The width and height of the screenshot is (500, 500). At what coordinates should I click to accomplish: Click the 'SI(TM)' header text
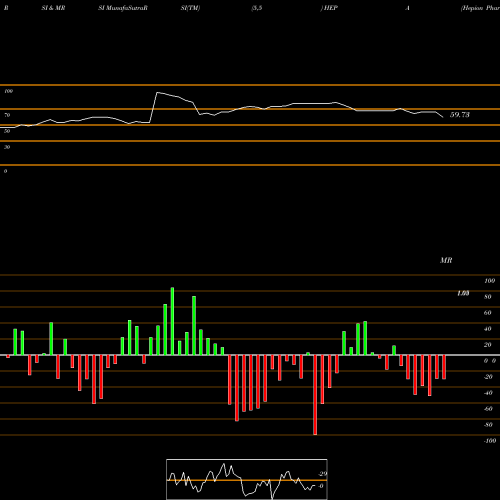click(x=190, y=8)
